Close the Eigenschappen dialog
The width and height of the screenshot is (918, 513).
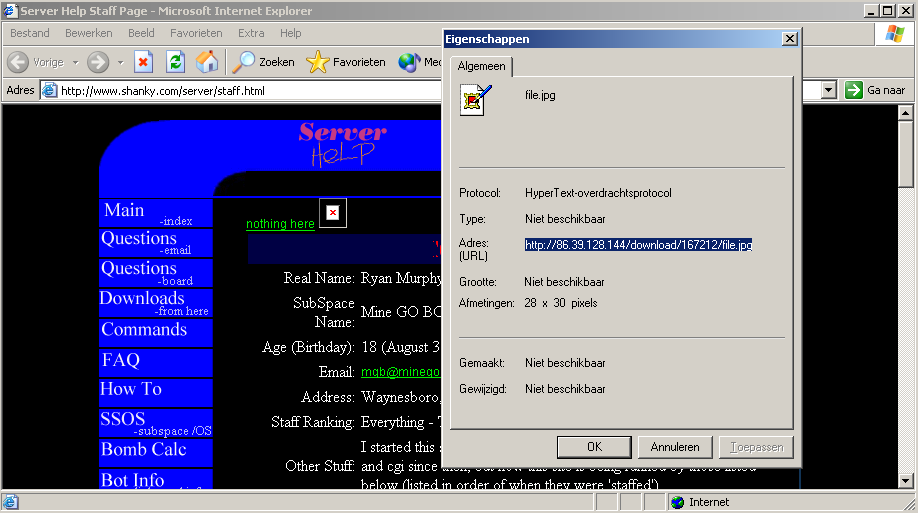click(x=790, y=39)
